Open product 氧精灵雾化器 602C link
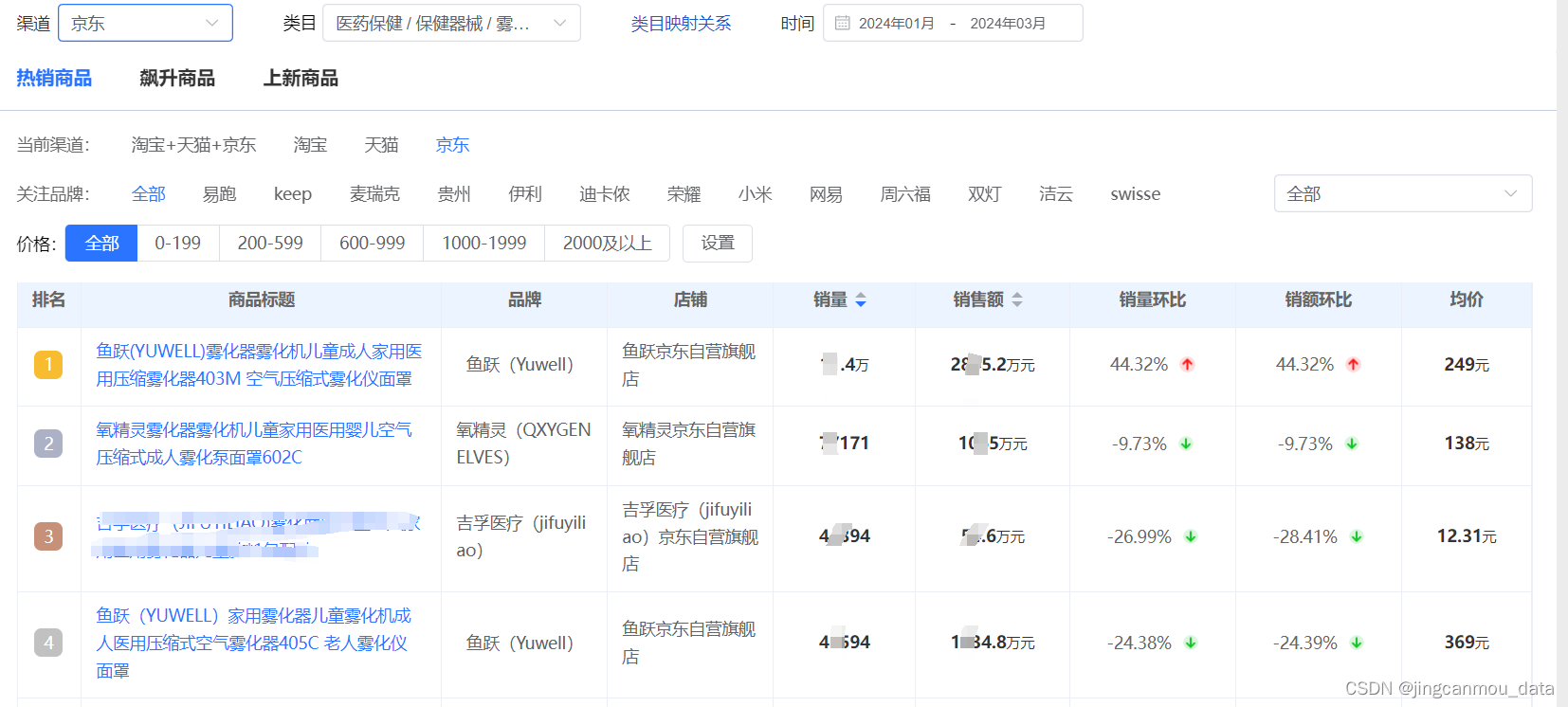 [x=254, y=444]
